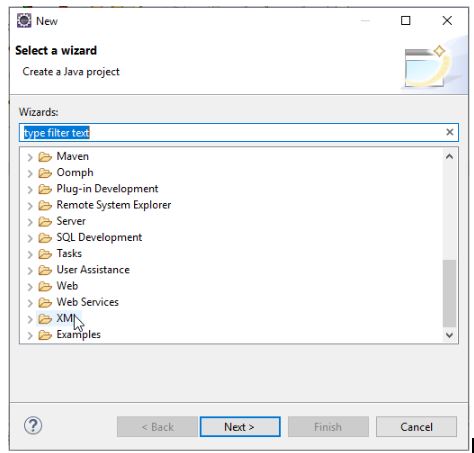The height and width of the screenshot is (453, 474).
Task: Click the Tasks folder icon
Action: click(x=45, y=254)
